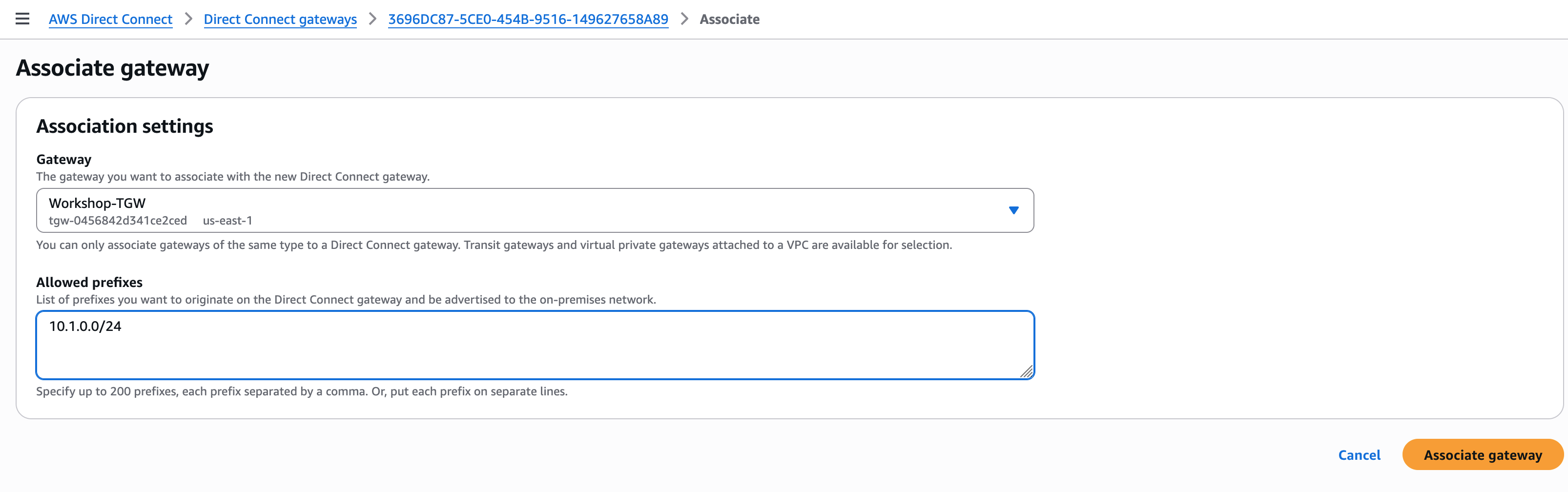Click the us-east-1 region text in selector

click(227, 221)
